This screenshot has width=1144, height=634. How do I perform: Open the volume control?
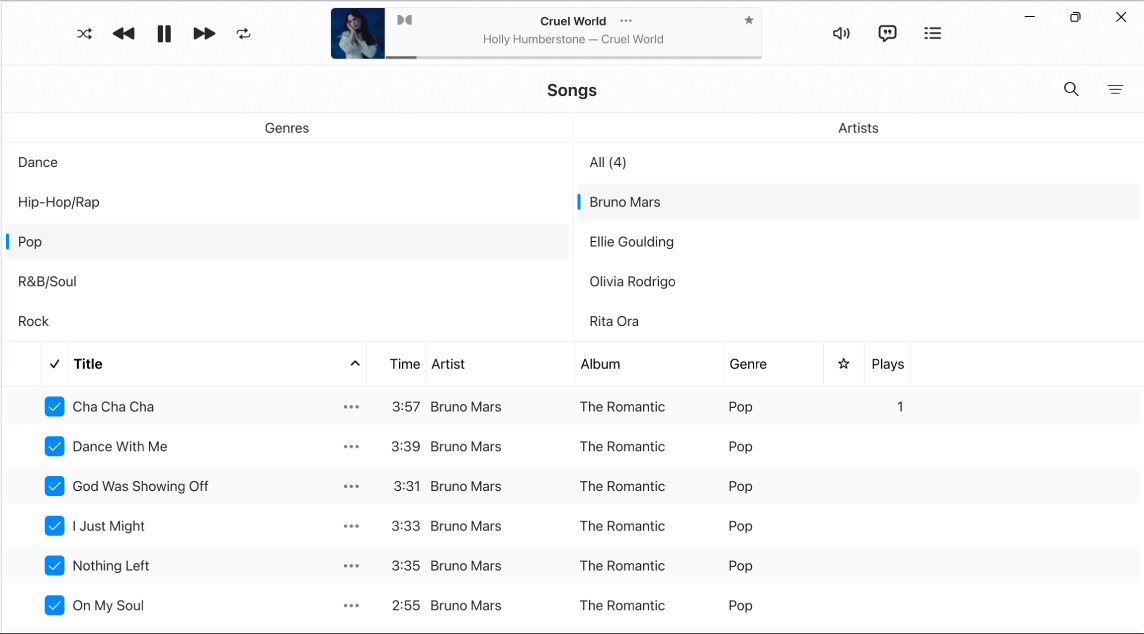[x=841, y=33]
